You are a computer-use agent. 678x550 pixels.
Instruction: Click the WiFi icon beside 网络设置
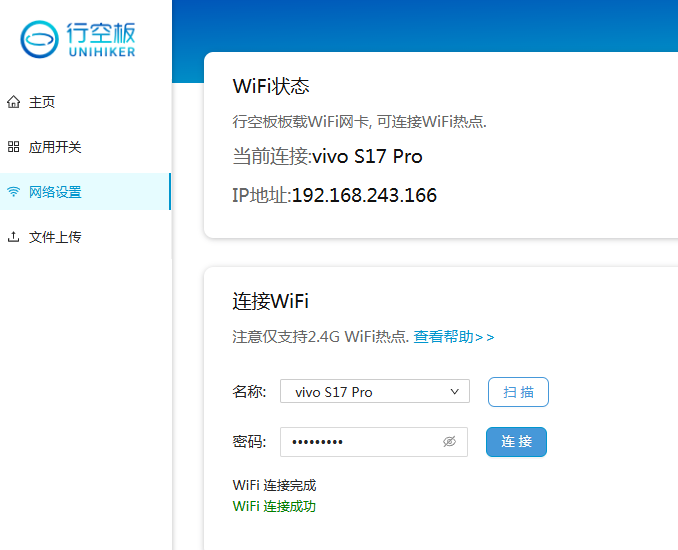(x=13, y=192)
